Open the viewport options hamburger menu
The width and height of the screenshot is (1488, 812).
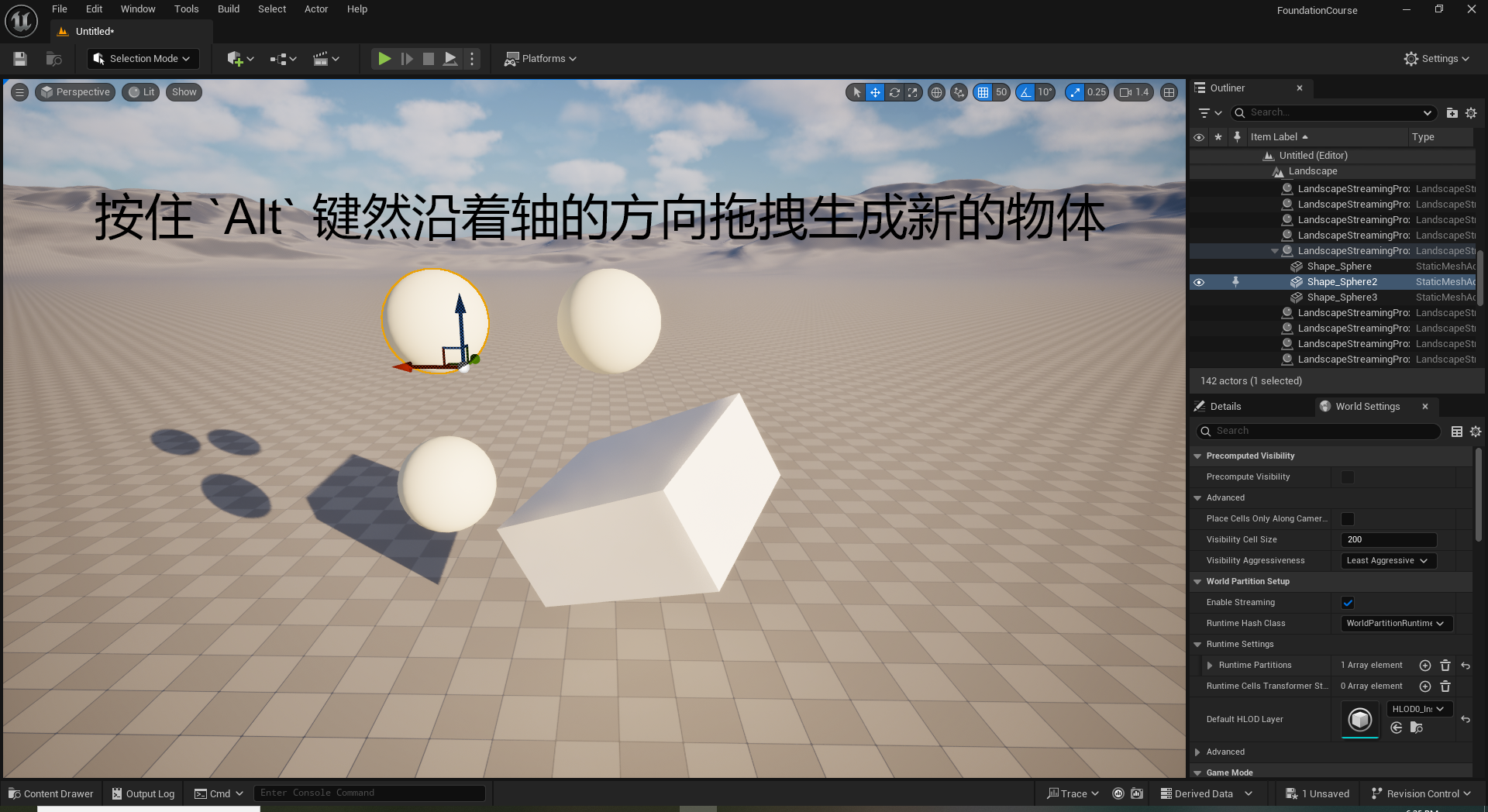tap(20, 92)
